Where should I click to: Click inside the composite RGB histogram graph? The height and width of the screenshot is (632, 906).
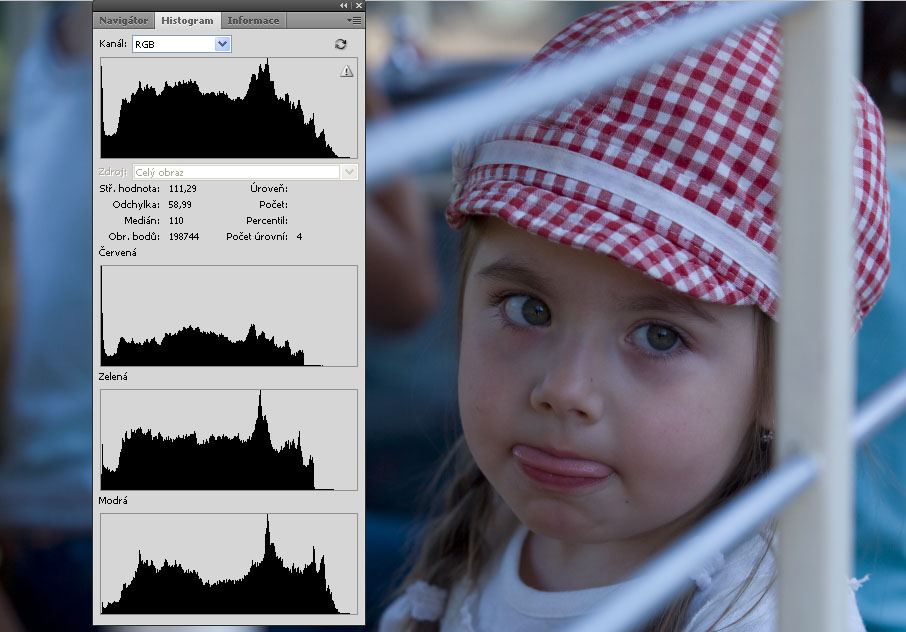[228, 108]
